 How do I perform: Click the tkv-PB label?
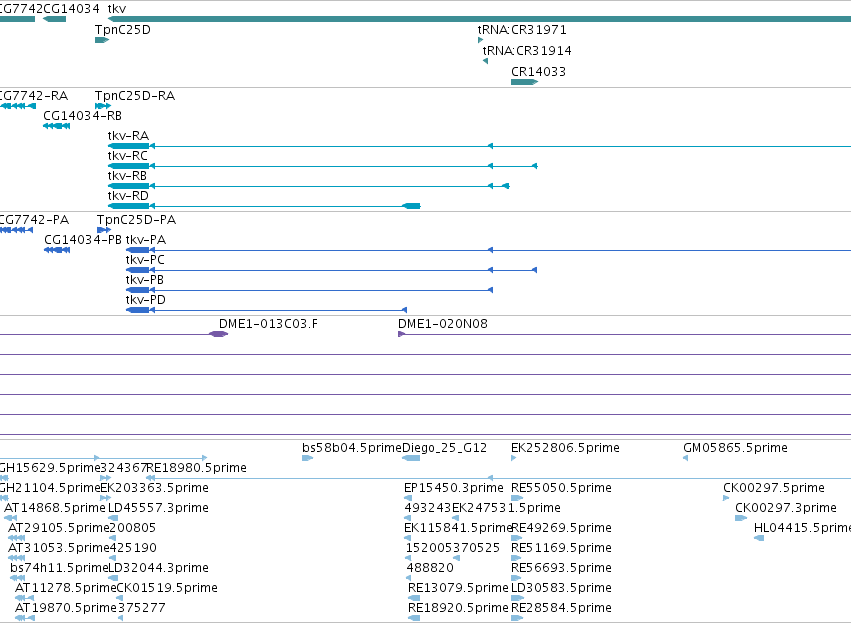144,280
